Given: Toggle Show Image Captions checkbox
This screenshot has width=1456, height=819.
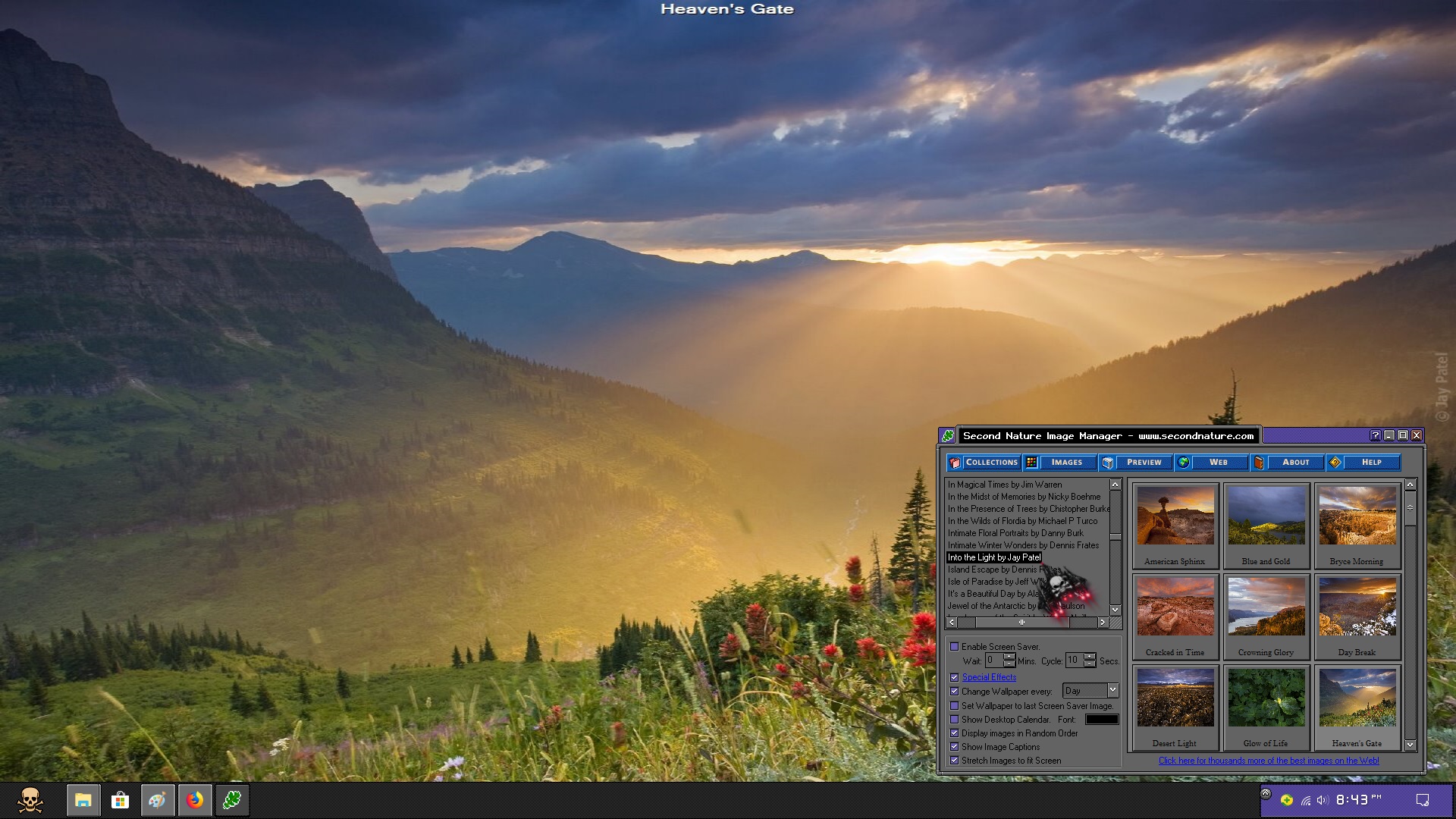Looking at the screenshot, I should click(x=955, y=747).
